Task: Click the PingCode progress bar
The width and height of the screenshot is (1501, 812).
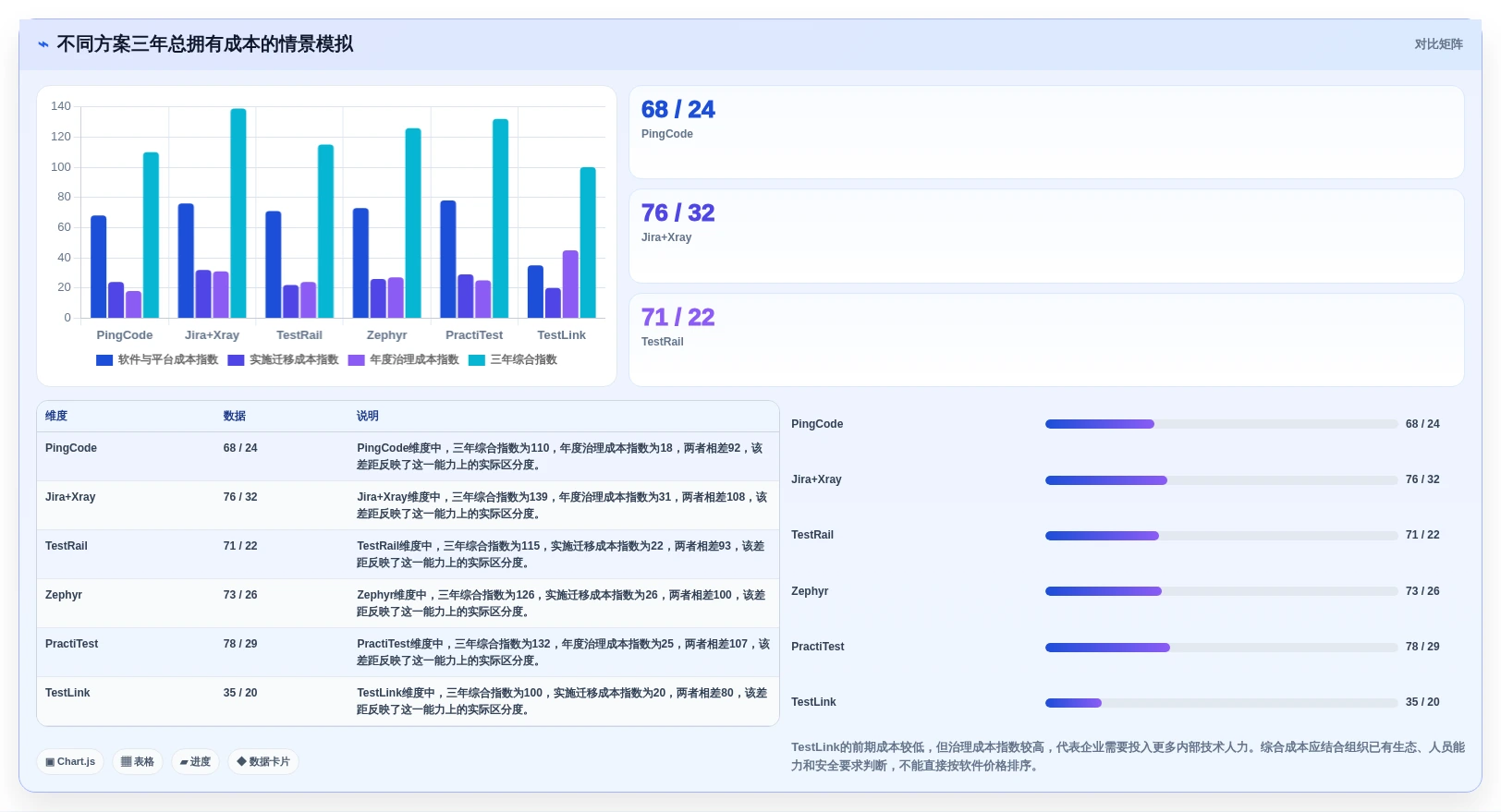Action: 1221,424
